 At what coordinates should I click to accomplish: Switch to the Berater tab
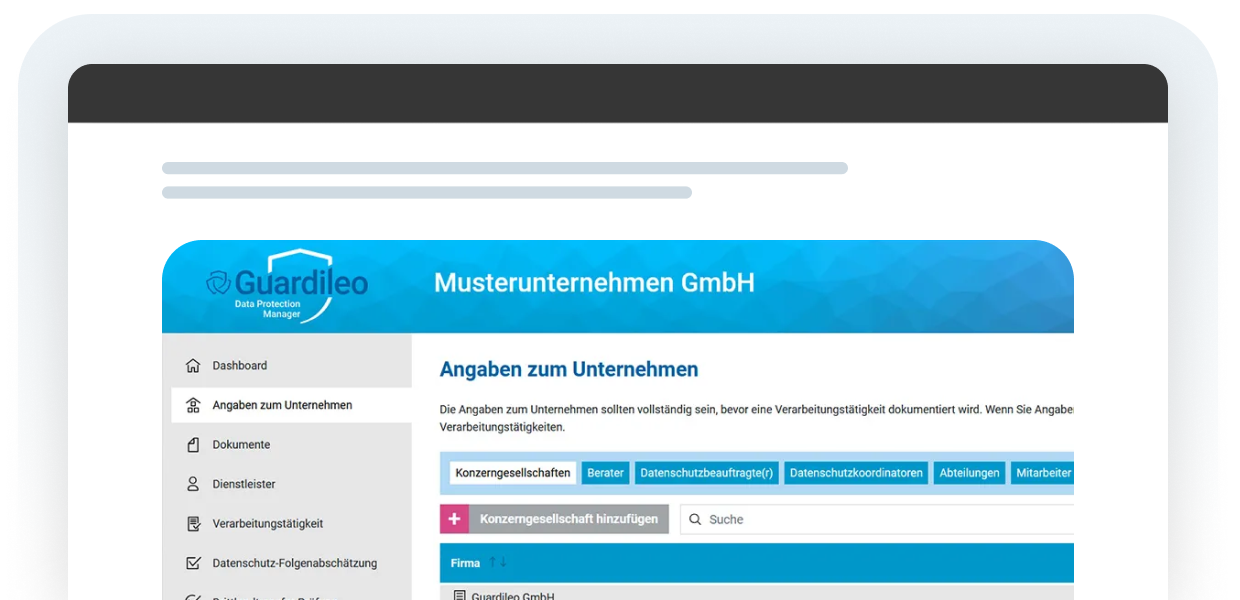click(605, 473)
